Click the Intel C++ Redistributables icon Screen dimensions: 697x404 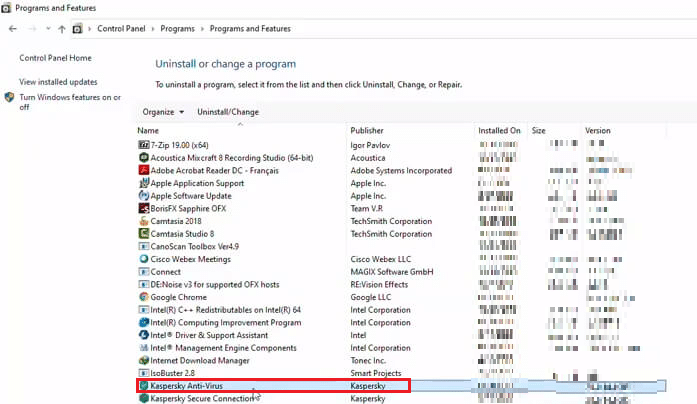click(144, 310)
